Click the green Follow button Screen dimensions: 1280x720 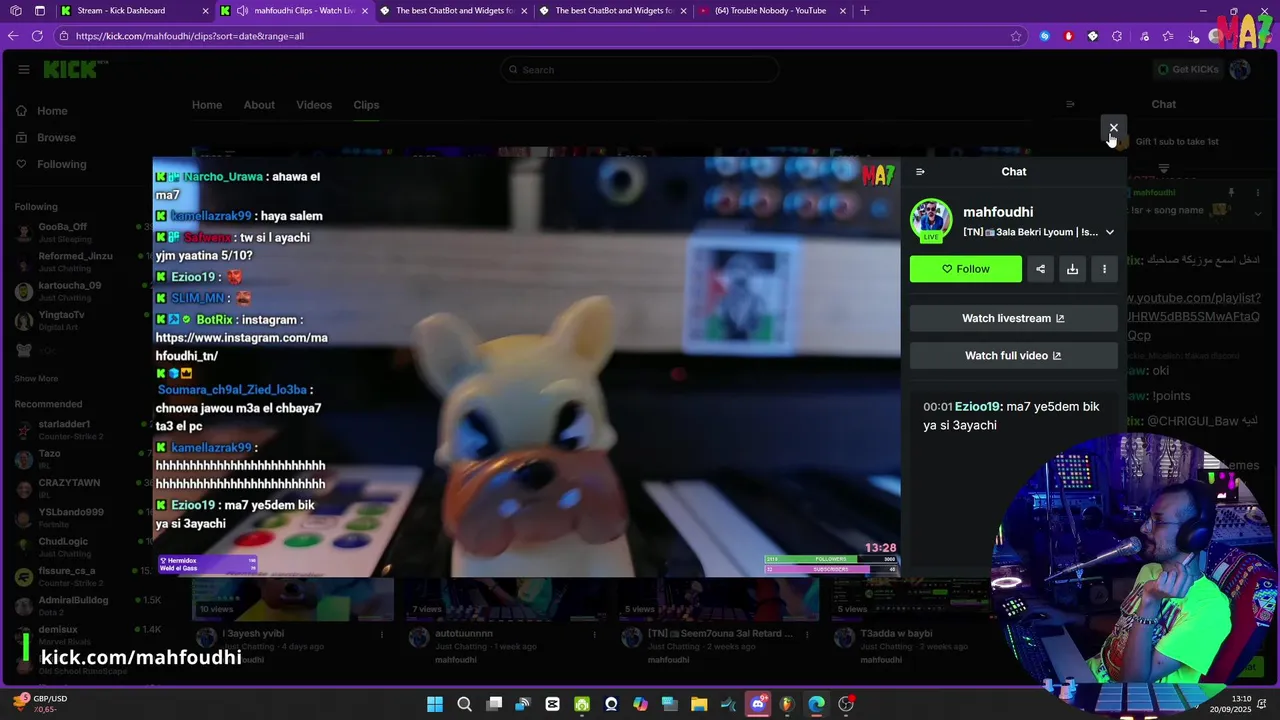pyautogui.click(x=966, y=269)
